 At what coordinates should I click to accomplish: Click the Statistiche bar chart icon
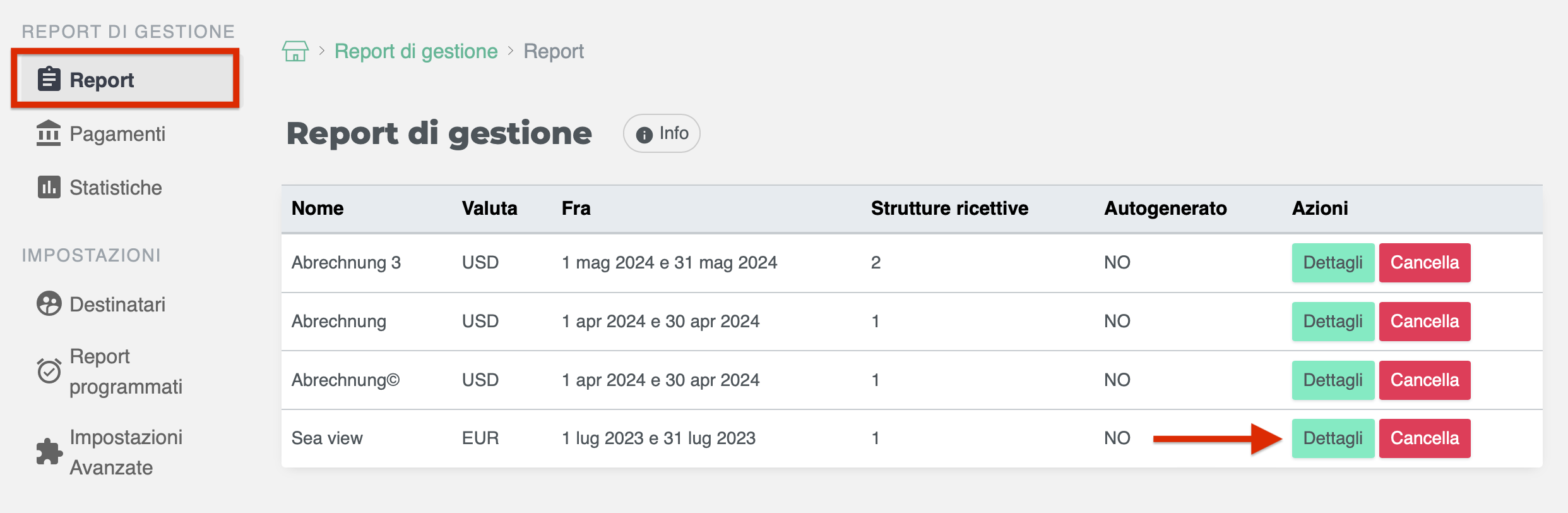[x=49, y=187]
